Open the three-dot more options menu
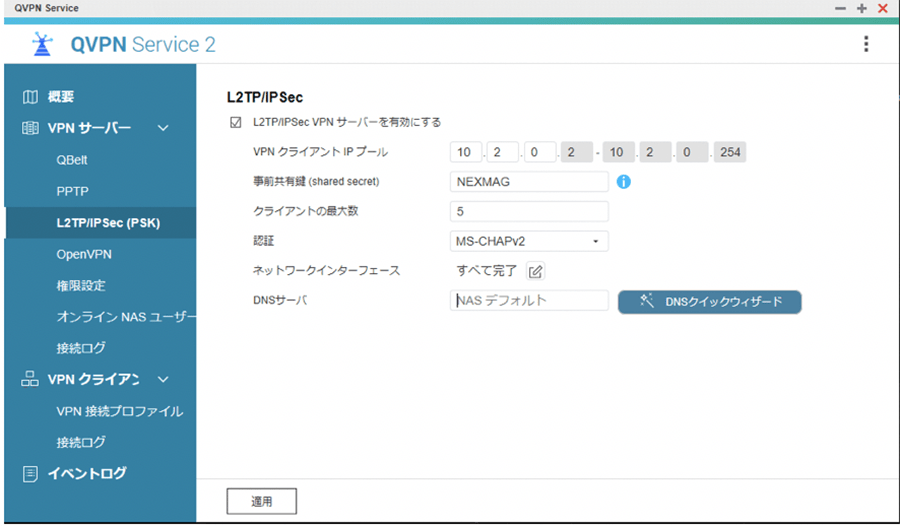 coord(866,44)
